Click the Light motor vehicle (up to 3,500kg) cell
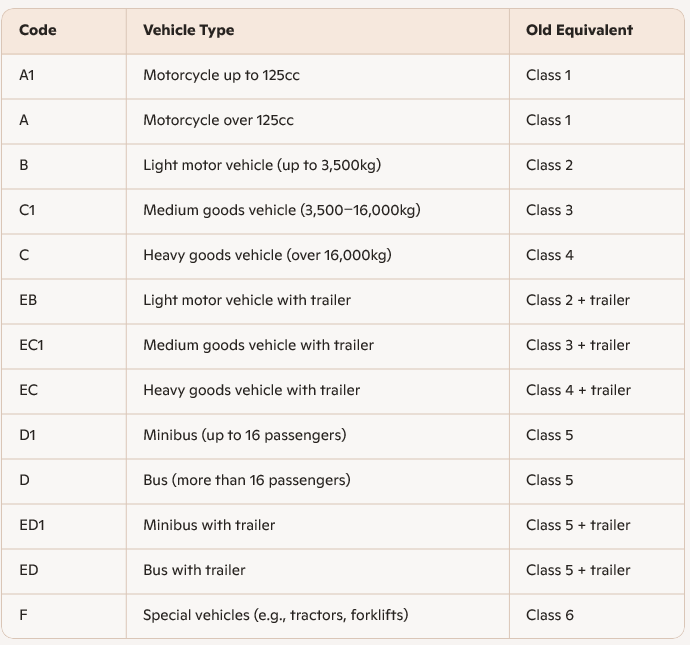 [318, 166]
